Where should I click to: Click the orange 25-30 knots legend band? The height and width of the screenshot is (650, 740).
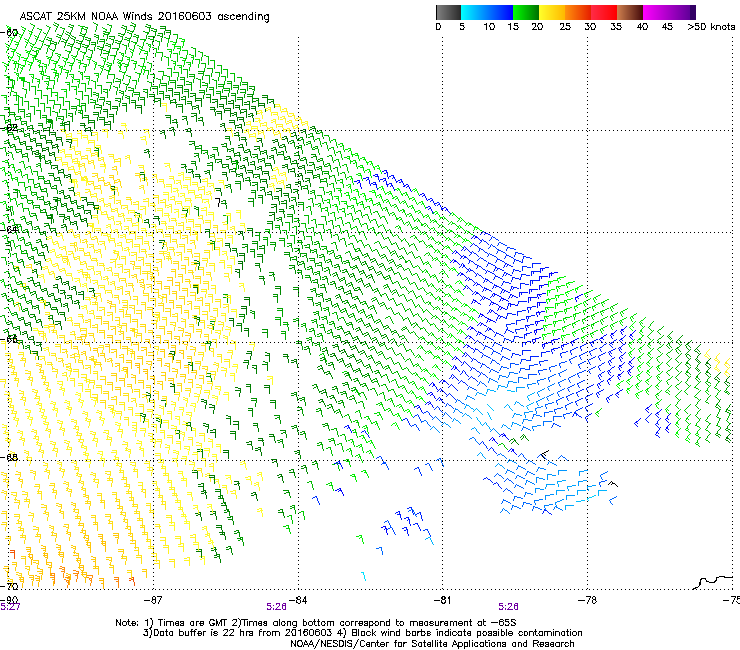pyautogui.click(x=578, y=12)
